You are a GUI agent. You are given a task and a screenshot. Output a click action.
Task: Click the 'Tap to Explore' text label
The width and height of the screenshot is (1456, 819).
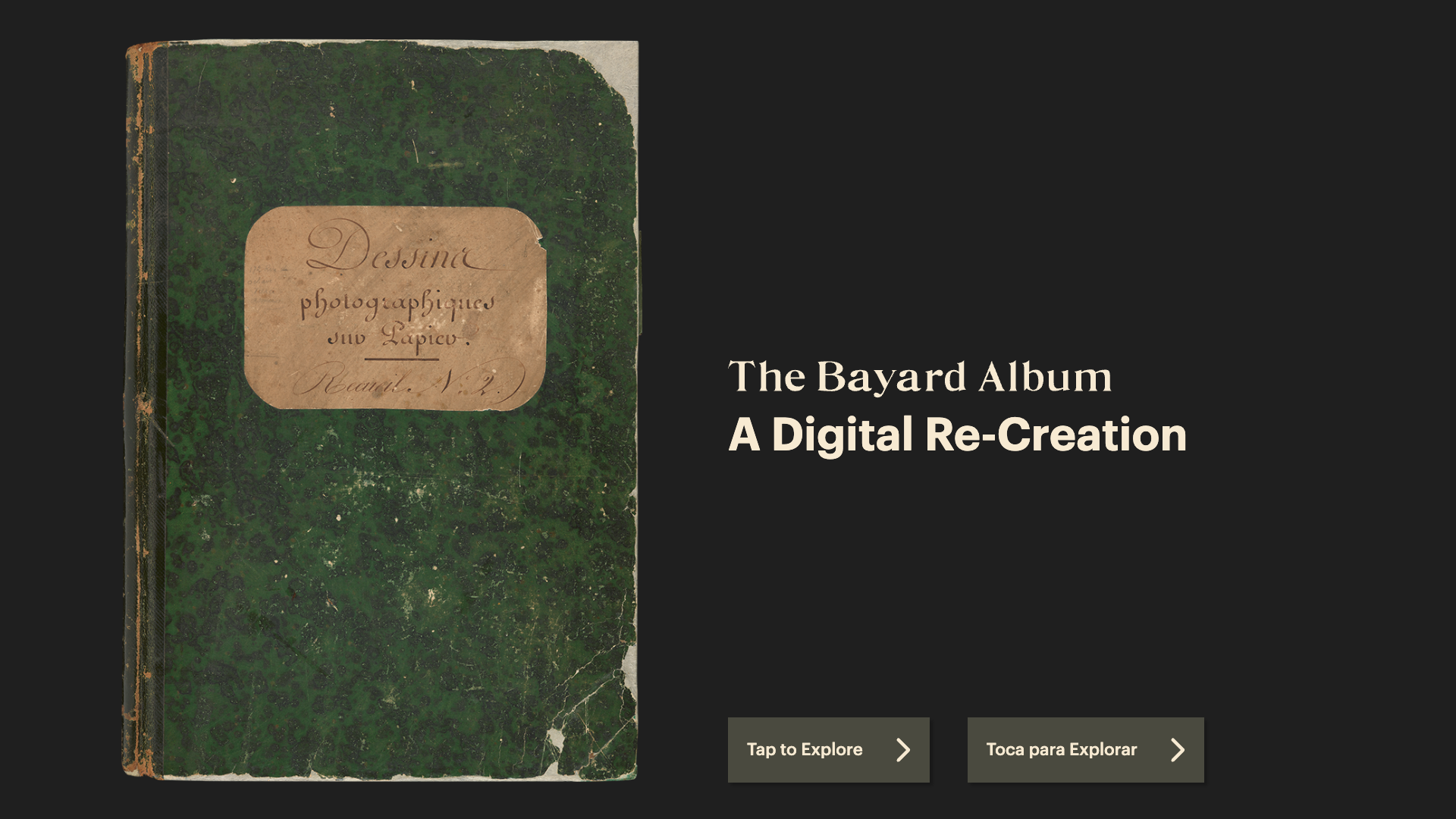tap(805, 749)
